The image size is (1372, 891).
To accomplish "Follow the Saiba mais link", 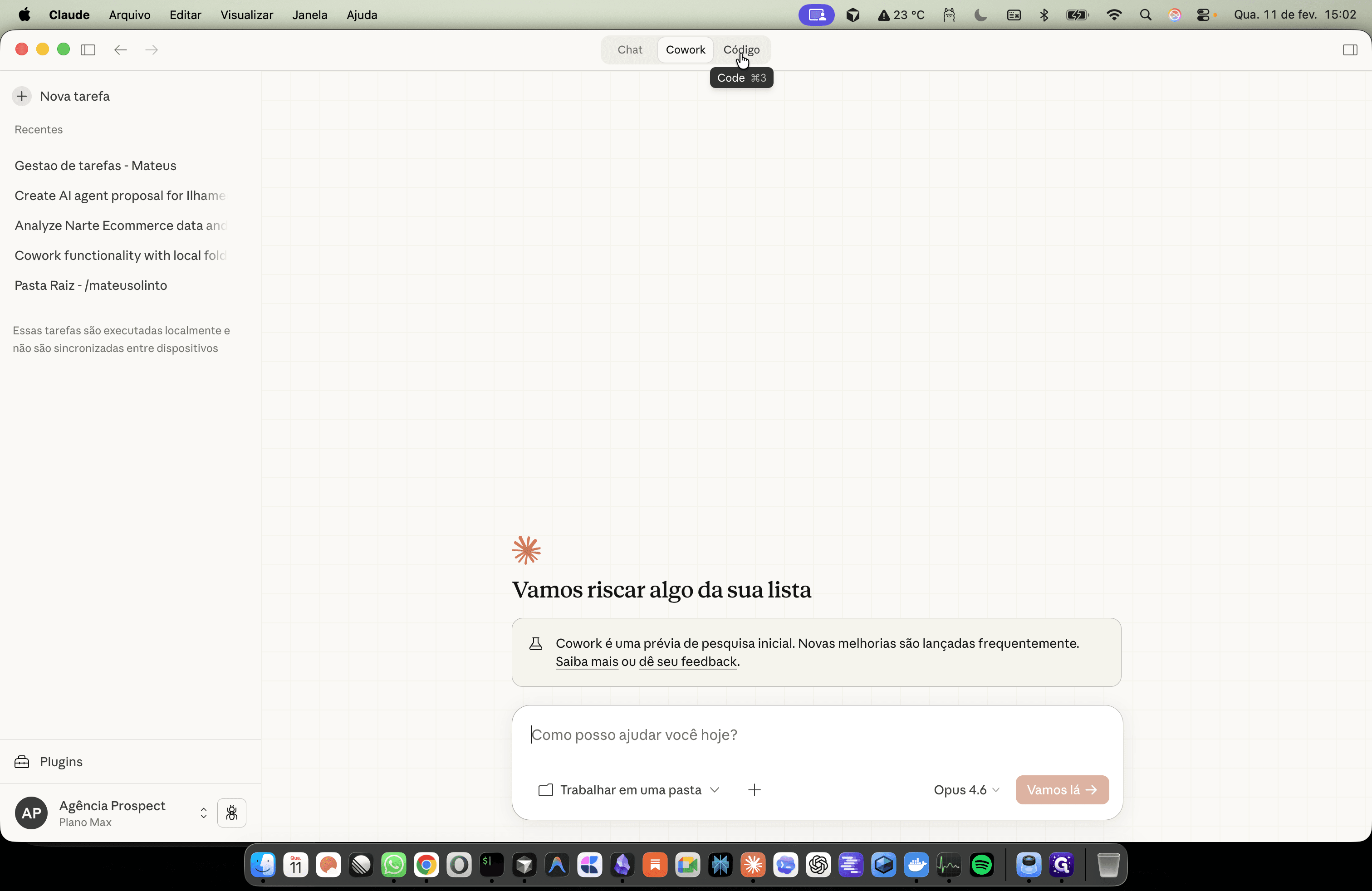I will coord(587,661).
